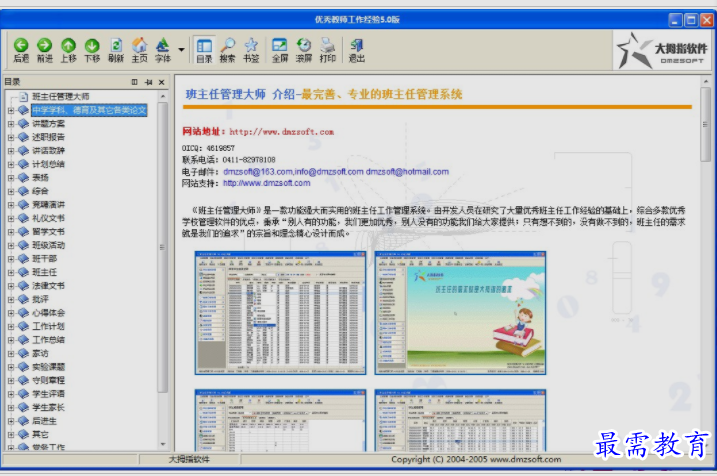Expand the 工作计划 tree node
Viewport: 717px width, 476px height.
tap(11, 326)
